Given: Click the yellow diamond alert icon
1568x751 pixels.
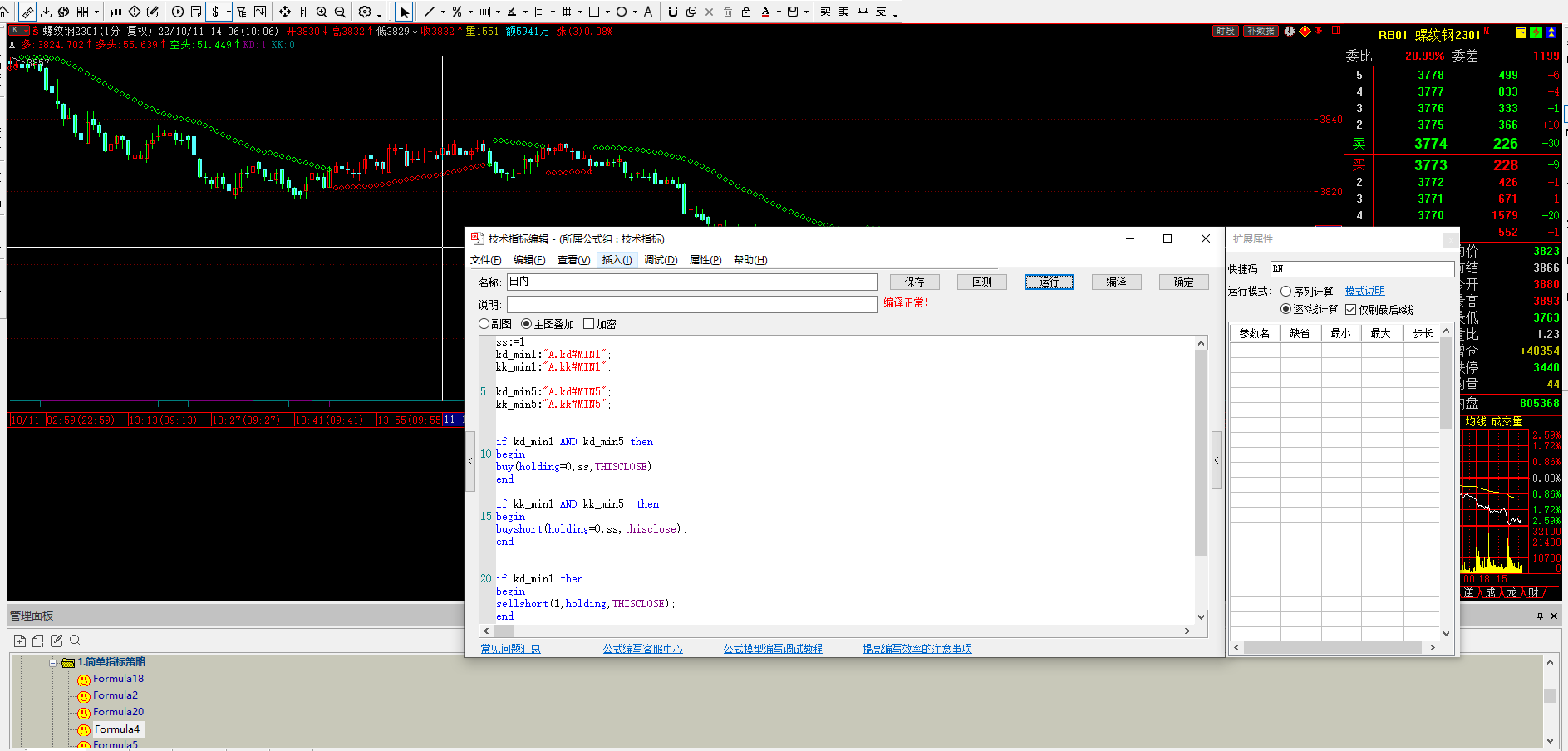Looking at the screenshot, I should coord(1305,31).
